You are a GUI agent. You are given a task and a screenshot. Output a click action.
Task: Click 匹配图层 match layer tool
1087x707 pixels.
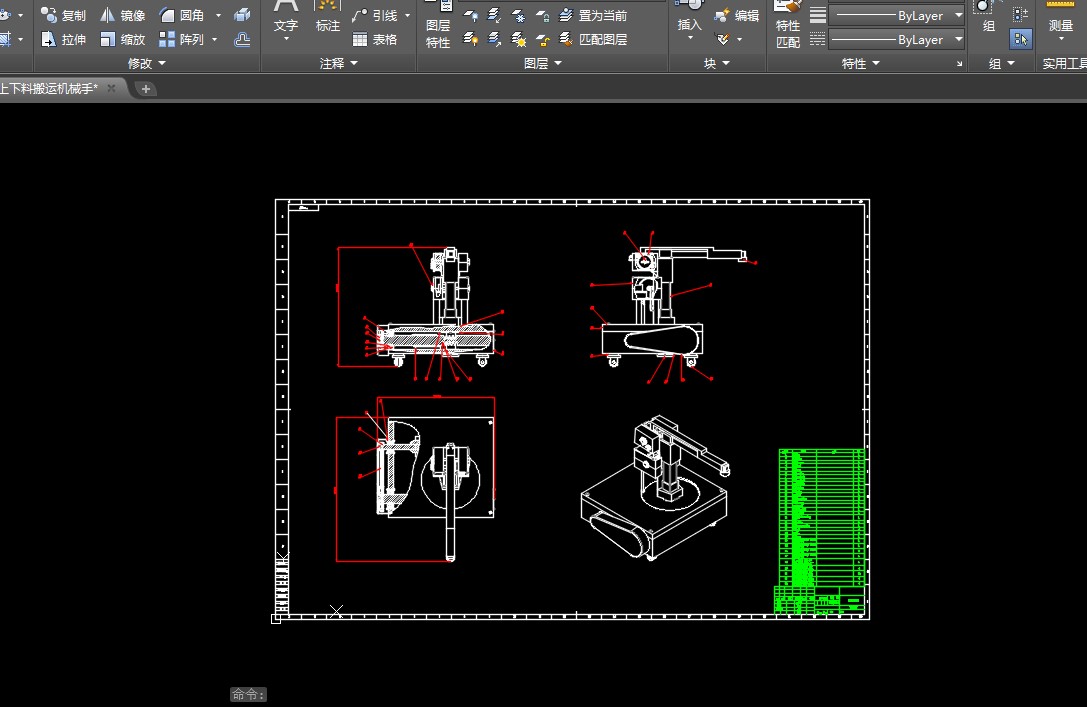593,40
